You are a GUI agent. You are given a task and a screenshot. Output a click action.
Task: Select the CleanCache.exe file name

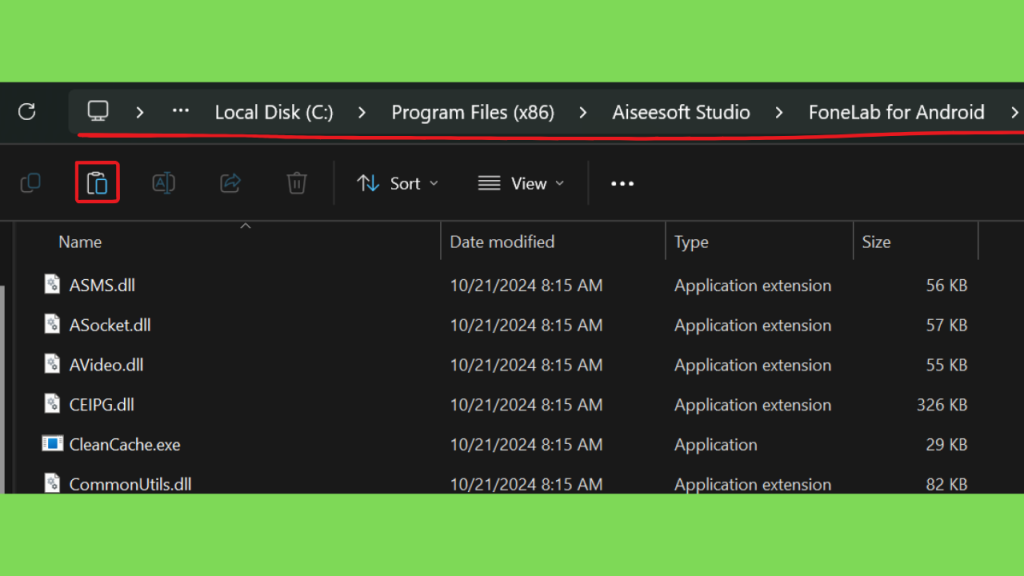pyautogui.click(x=125, y=445)
